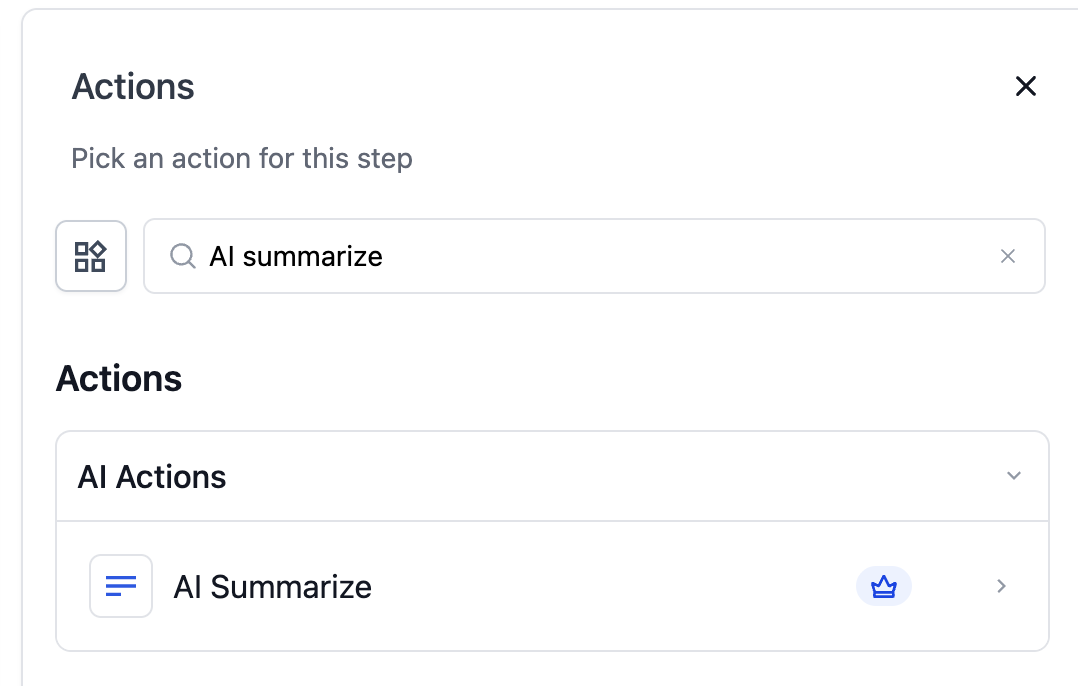
Task: Click 'Pick an action for this step' text
Action: [241, 158]
